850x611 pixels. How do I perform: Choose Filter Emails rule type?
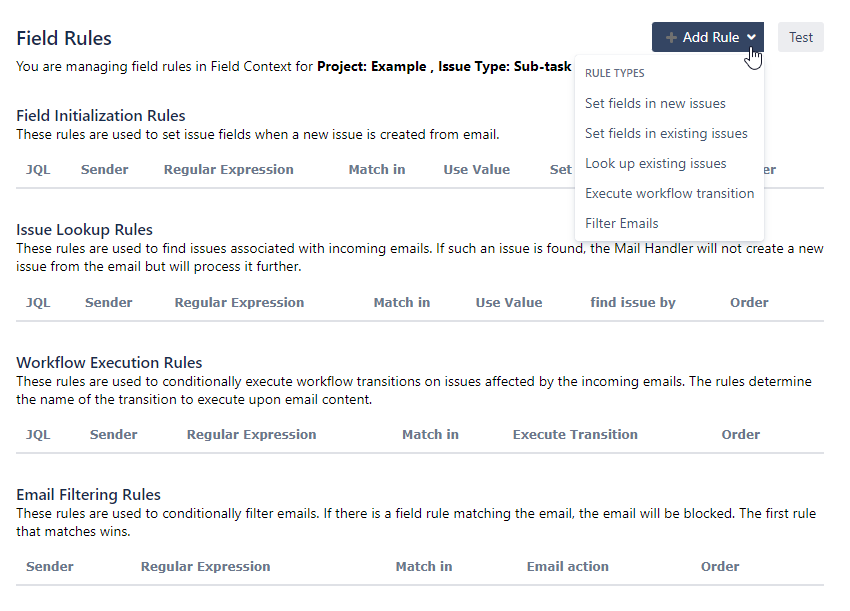[x=622, y=223]
